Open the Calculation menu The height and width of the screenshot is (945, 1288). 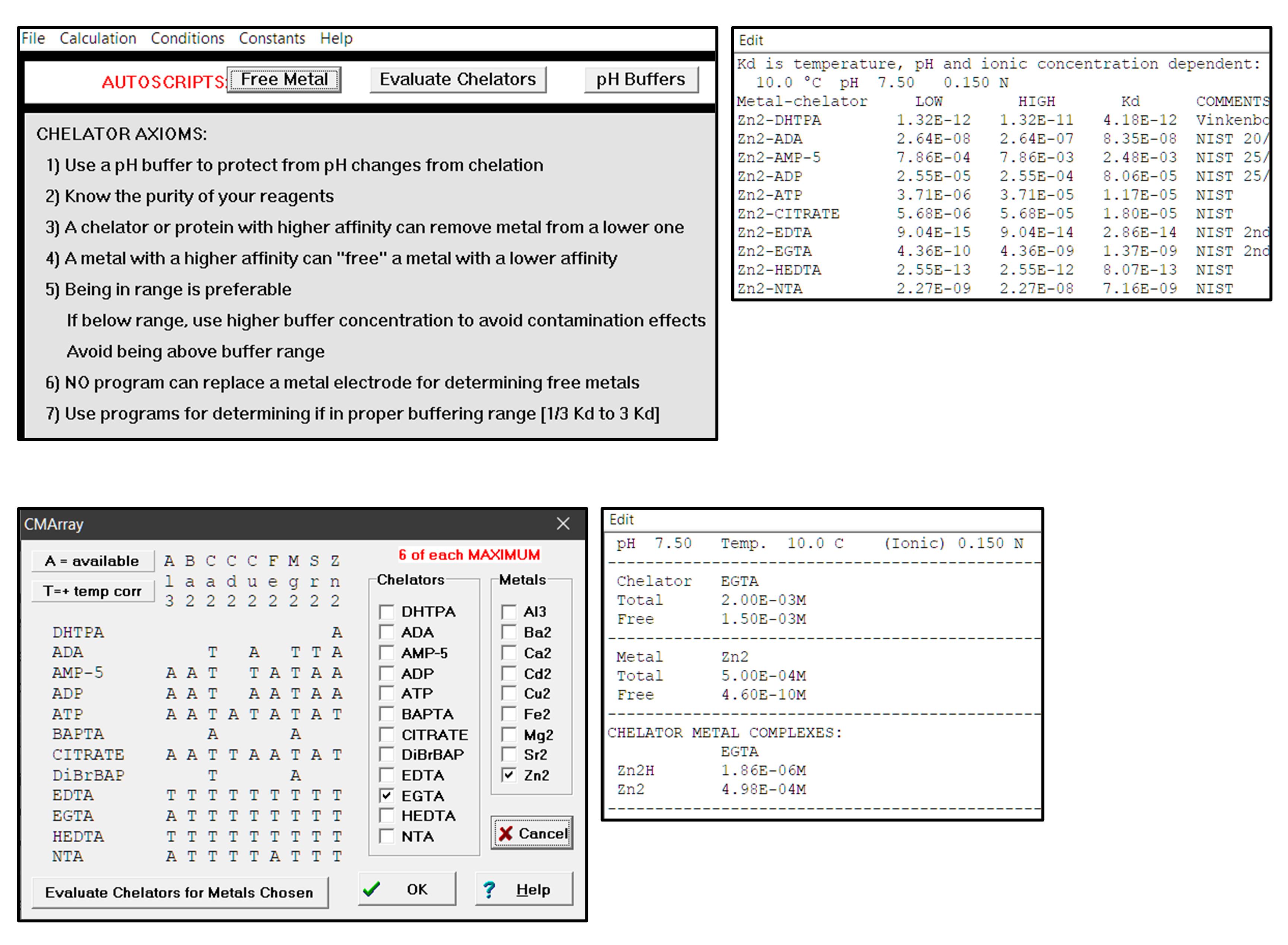(98, 38)
